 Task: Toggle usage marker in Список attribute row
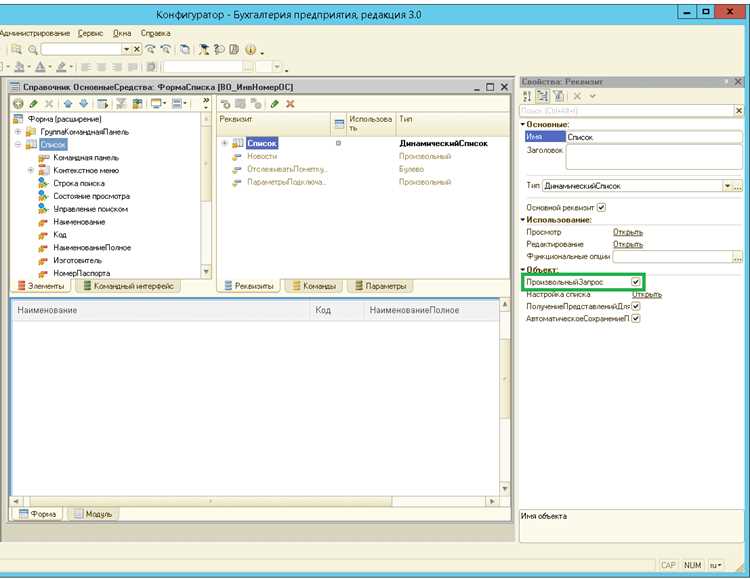339,143
